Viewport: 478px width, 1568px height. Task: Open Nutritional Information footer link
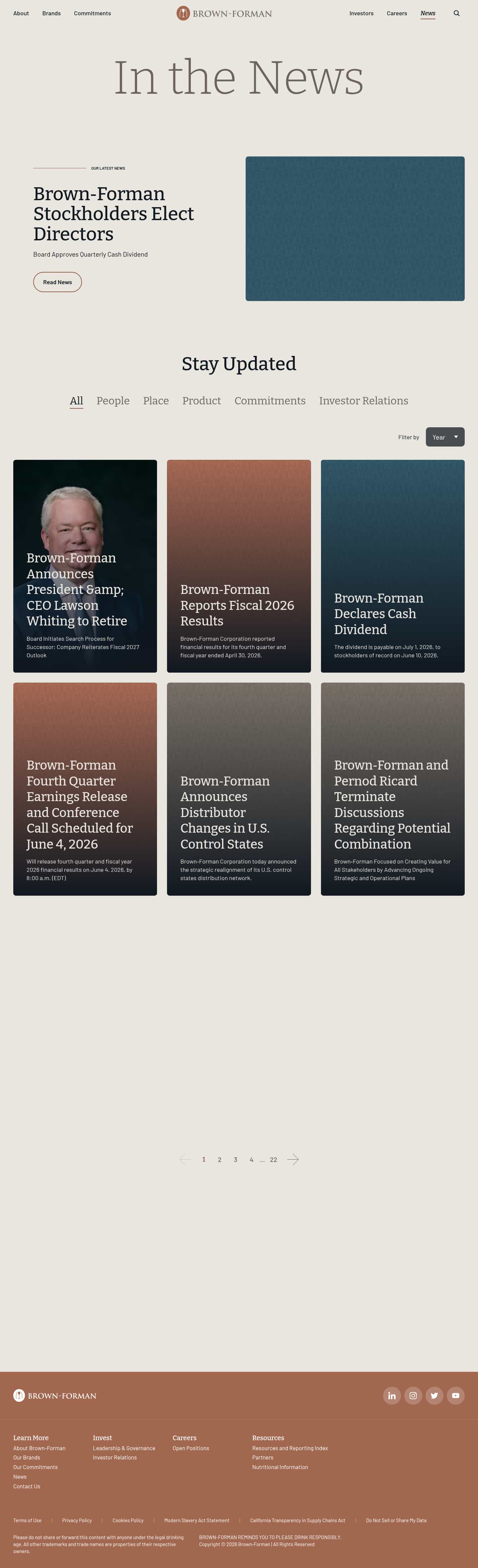(280, 1467)
